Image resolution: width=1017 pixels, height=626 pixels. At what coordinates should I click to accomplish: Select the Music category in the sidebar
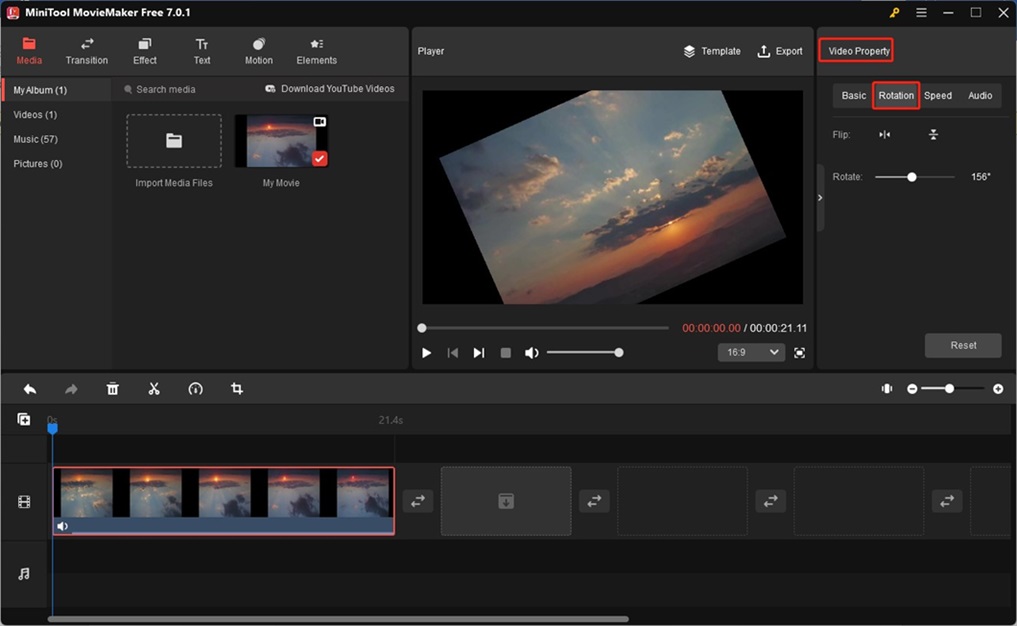pyautogui.click(x=34, y=139)
